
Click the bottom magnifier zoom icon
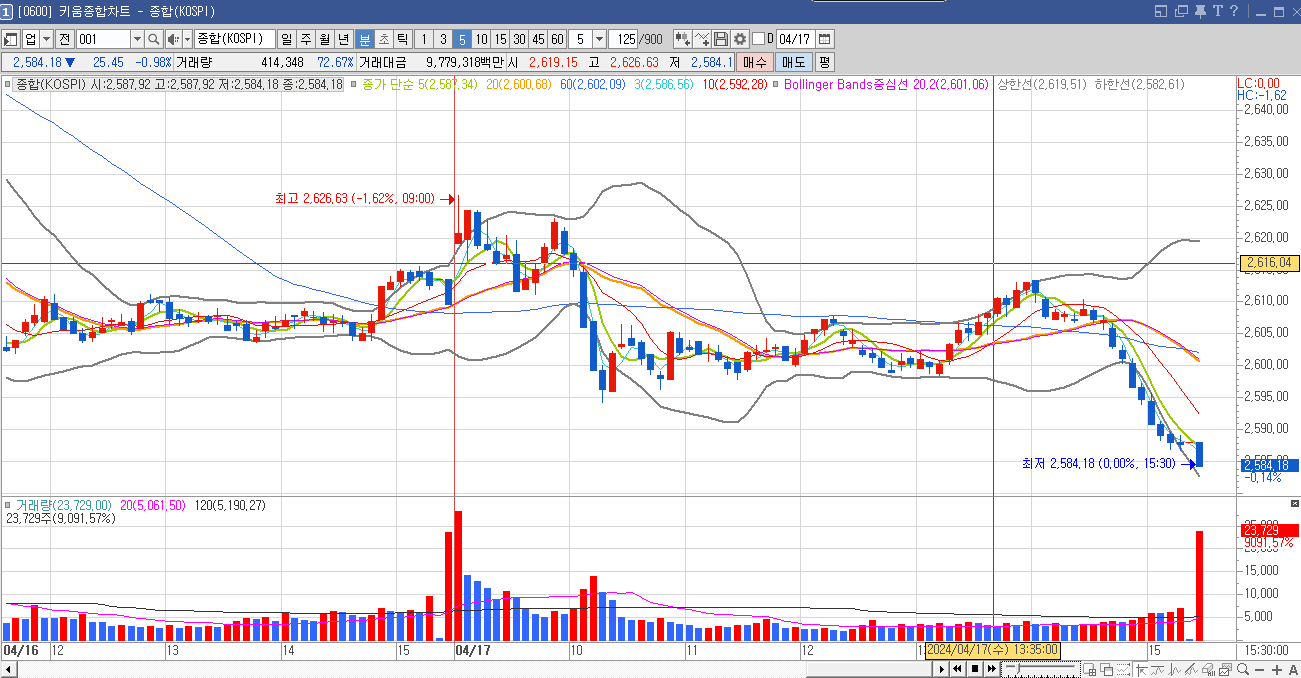tap(1243, 669)
